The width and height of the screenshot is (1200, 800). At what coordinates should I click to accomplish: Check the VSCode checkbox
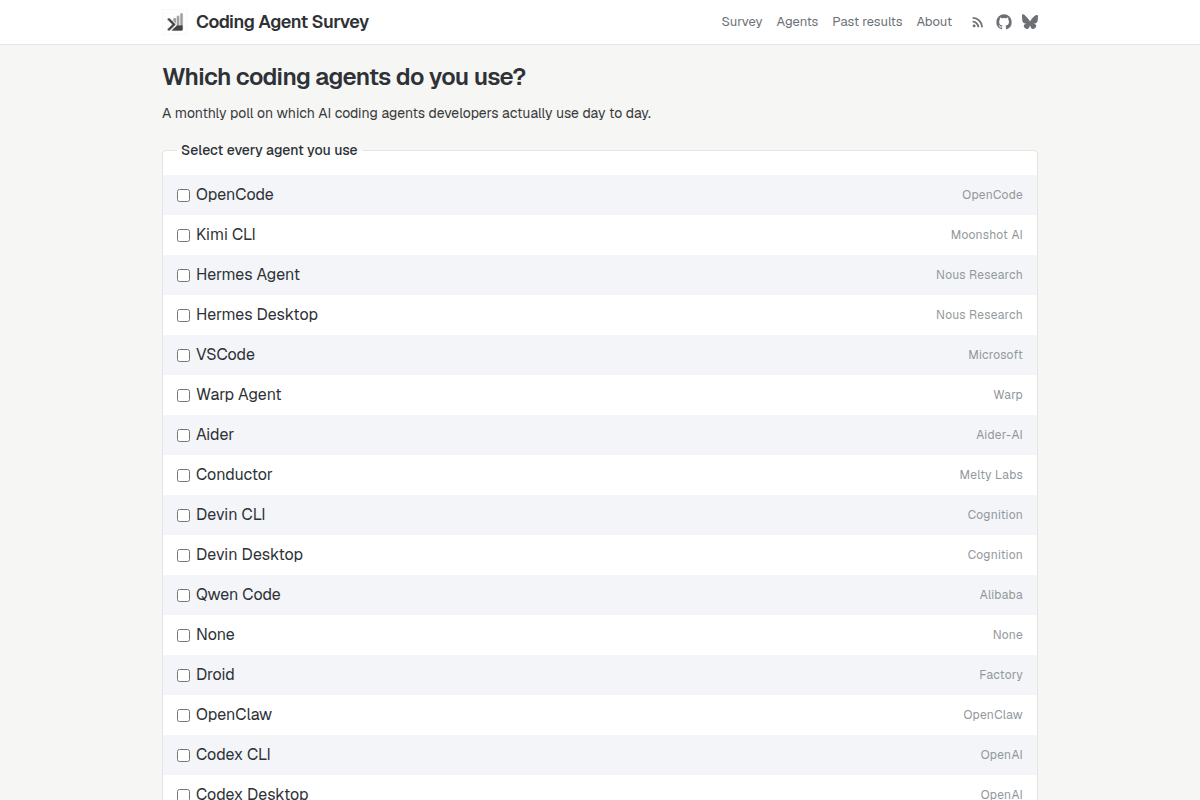[184, 355]
